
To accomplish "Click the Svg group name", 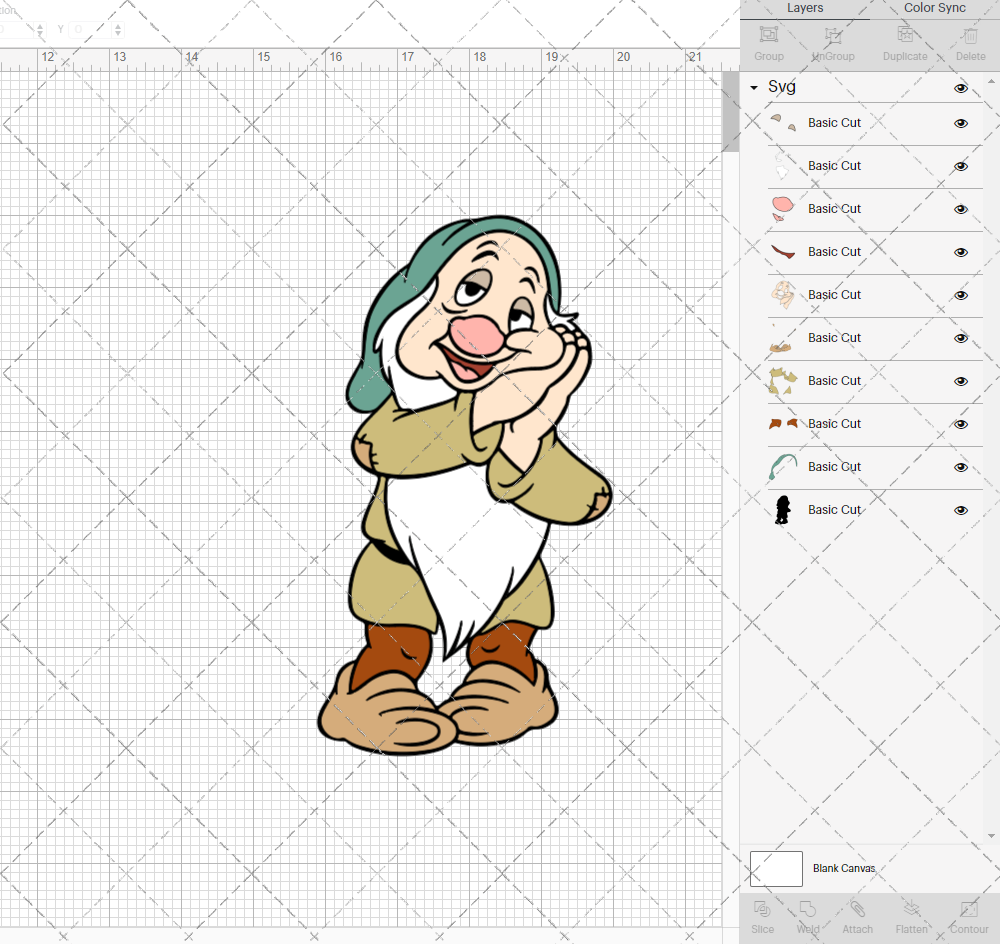I will [782, 87].
